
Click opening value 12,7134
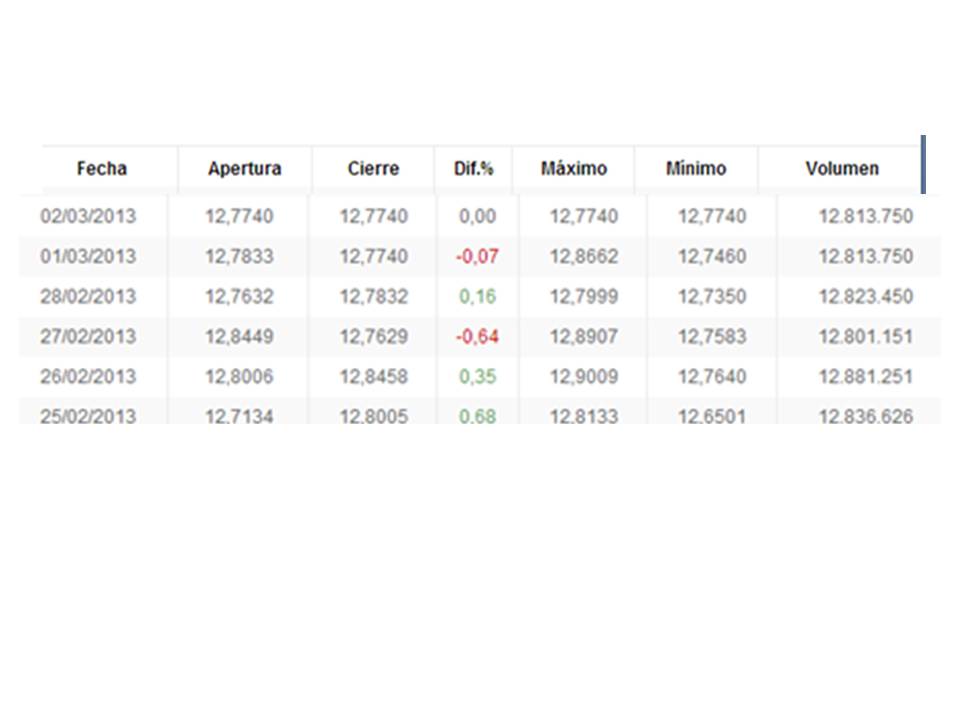tap(239, 416)
